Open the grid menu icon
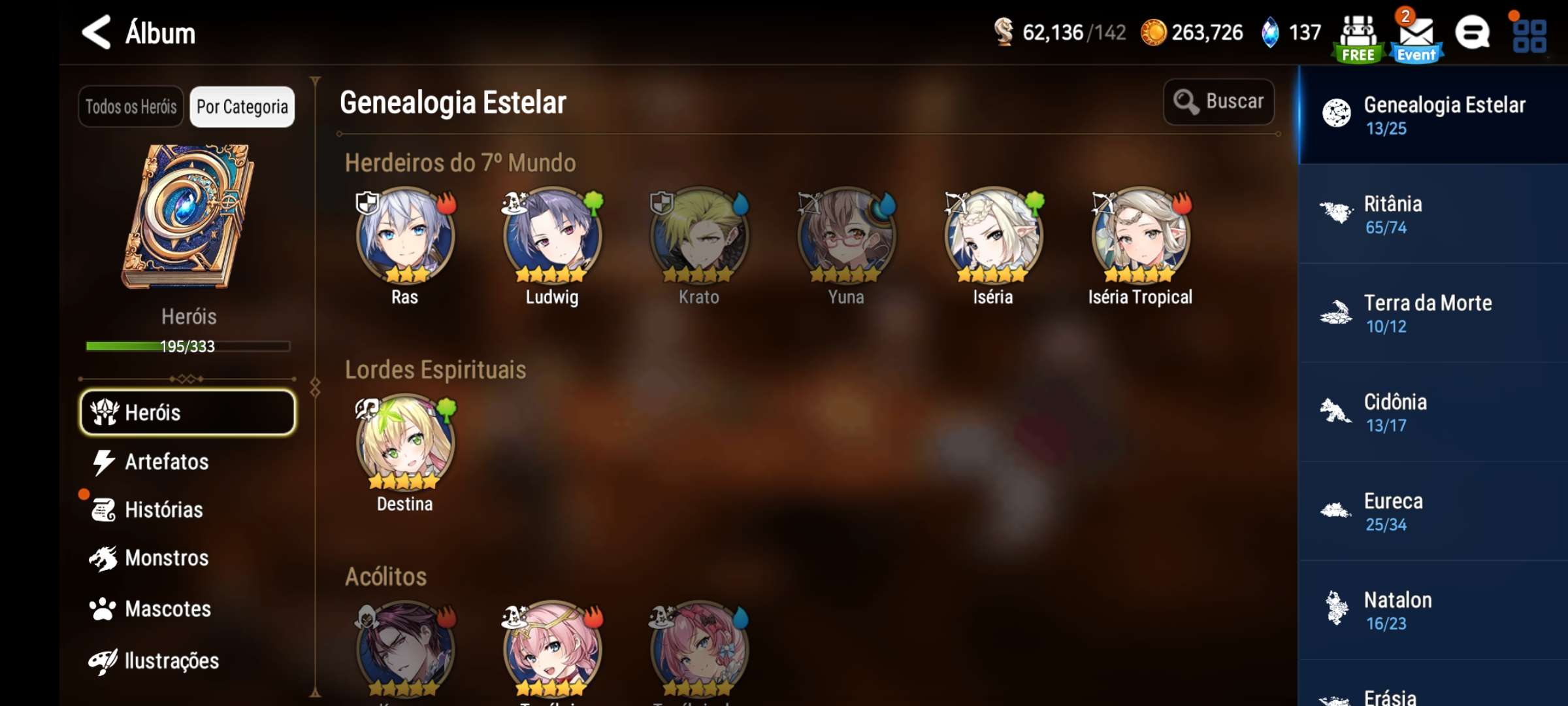The height and width of the screenshot is (706, 1568). 1529,35
